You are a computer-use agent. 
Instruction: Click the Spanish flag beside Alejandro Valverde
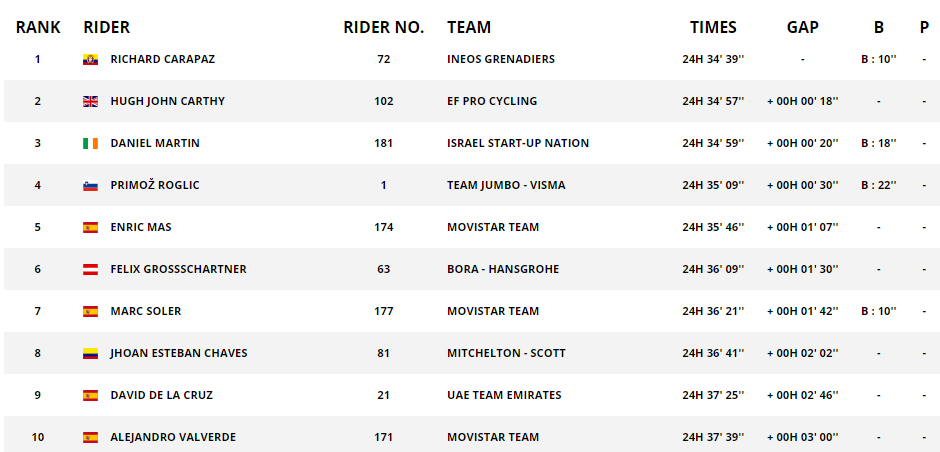point(90,437)
